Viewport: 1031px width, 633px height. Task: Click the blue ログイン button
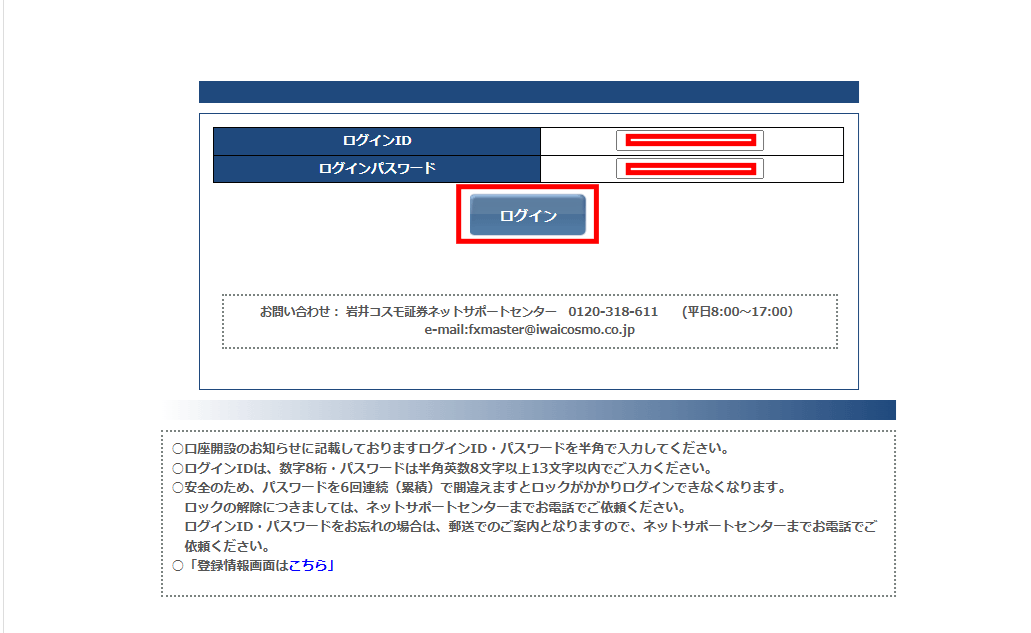pos(527,215)
